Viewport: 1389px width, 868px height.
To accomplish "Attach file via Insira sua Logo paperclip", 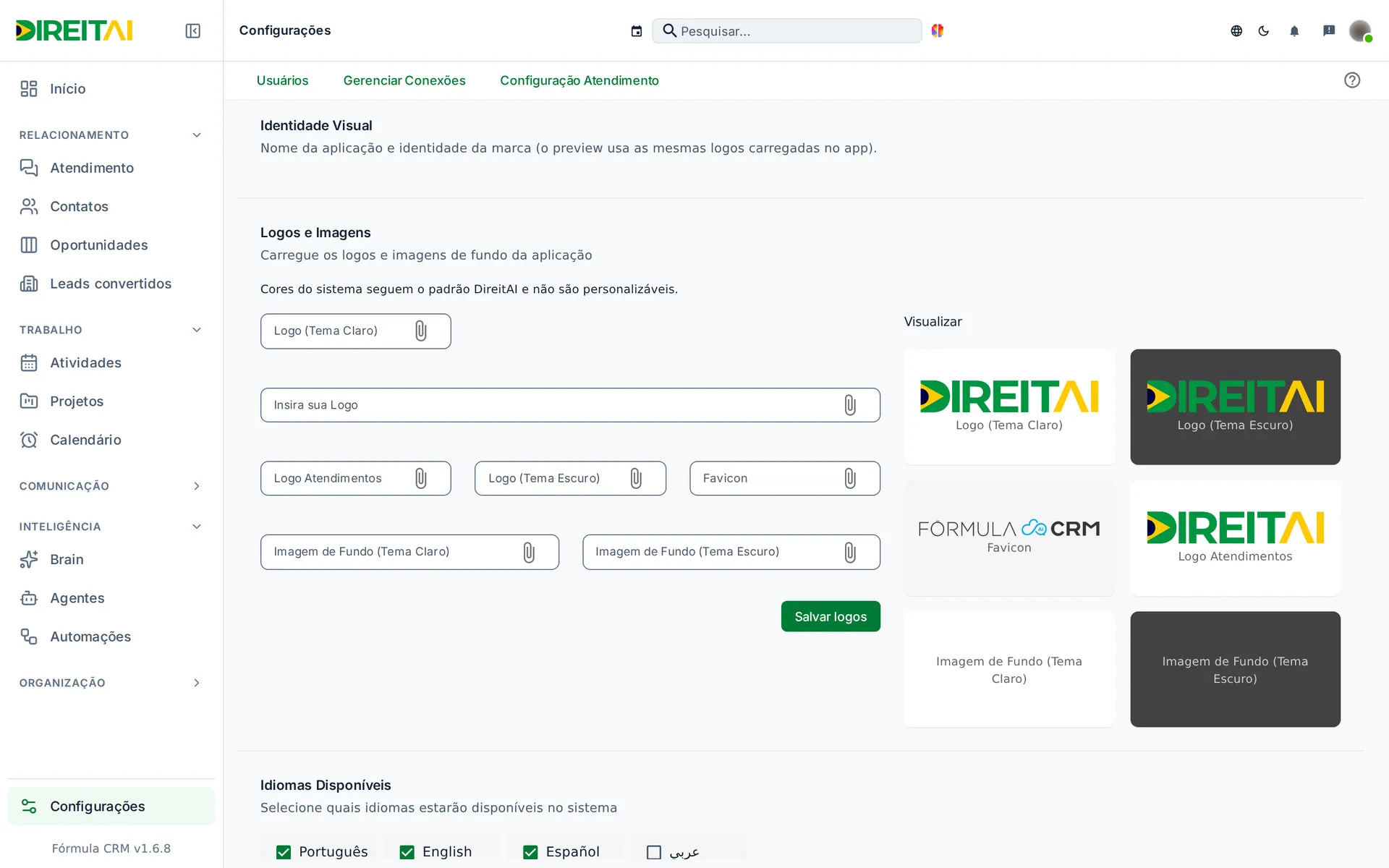I will pos(850,405).
